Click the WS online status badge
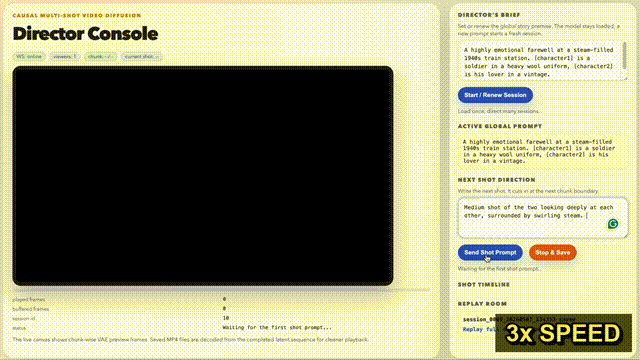Viewport: 640px width, 360px height. pos(29,57)
